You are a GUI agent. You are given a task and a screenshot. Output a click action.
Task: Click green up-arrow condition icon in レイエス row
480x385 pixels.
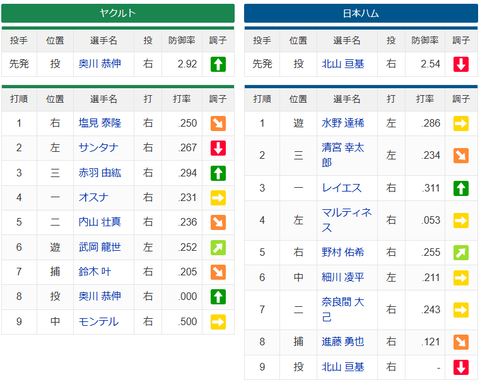coord(461,188)
